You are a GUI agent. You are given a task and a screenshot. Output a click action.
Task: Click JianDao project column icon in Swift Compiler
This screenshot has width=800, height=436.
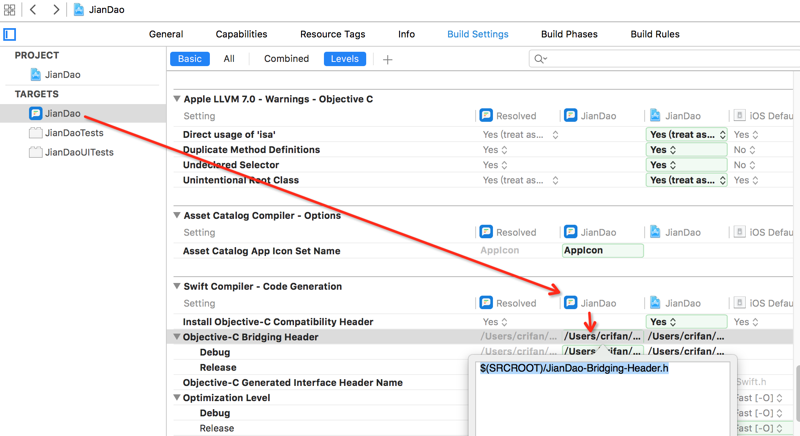tap(655, 302)
